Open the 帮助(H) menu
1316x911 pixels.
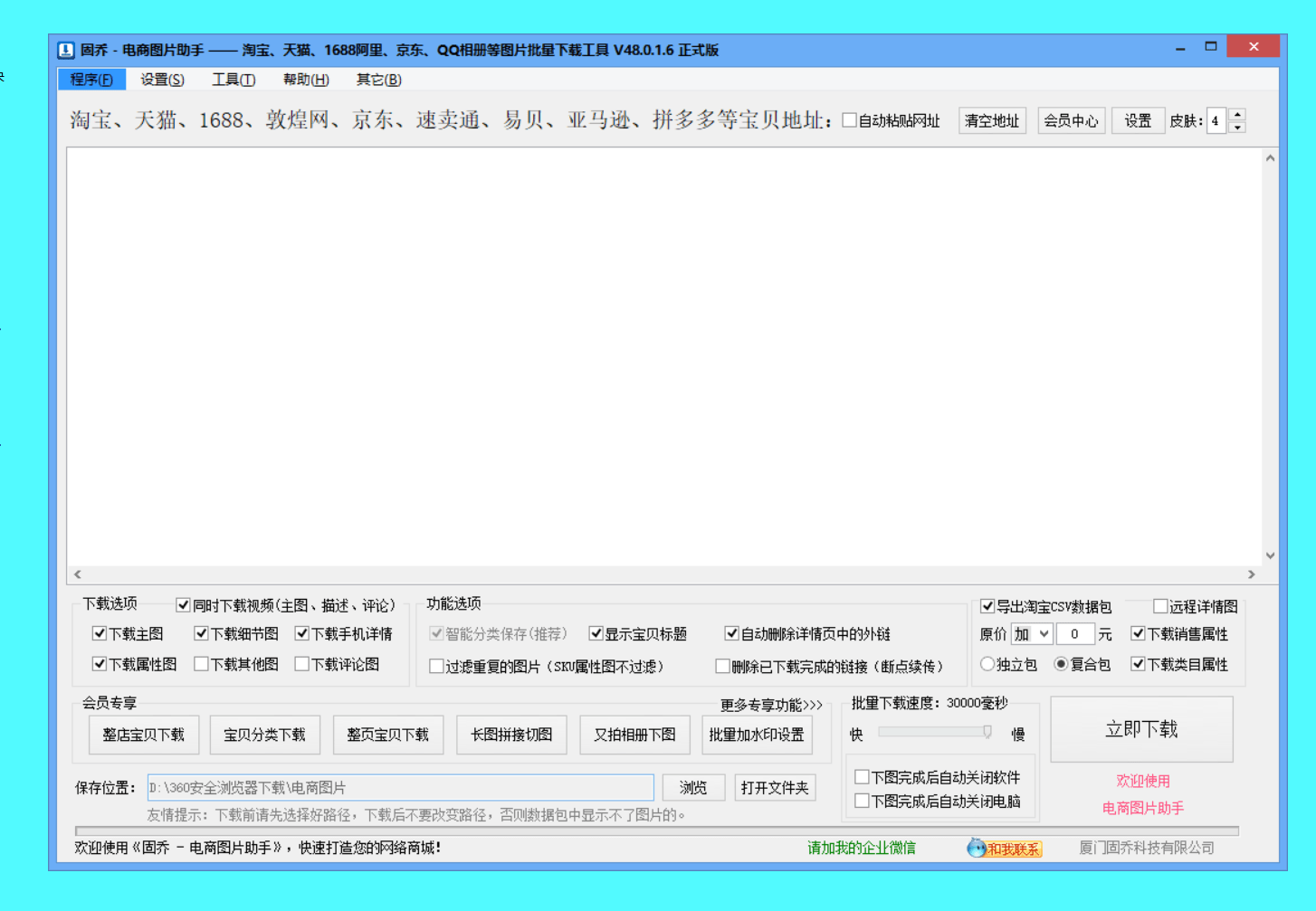pyautogui.click(x=306, y=80)
